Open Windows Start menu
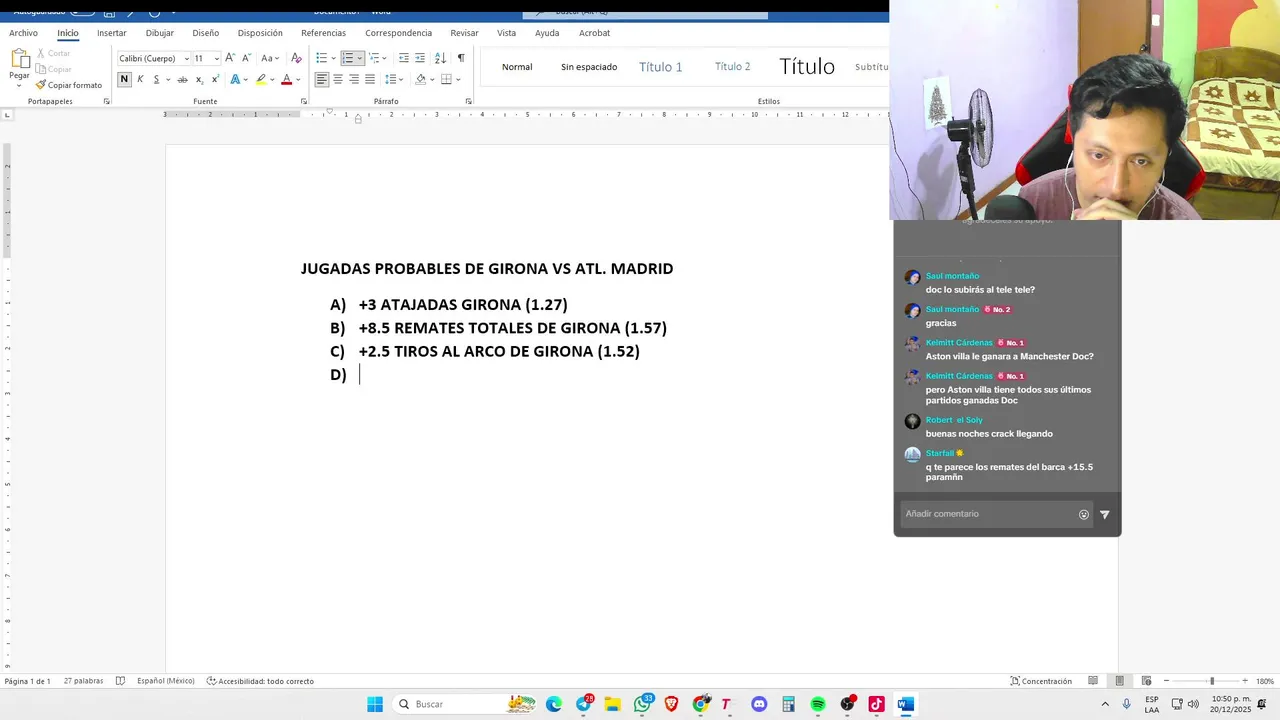1280x720 pixels. [x=375, y=704]
